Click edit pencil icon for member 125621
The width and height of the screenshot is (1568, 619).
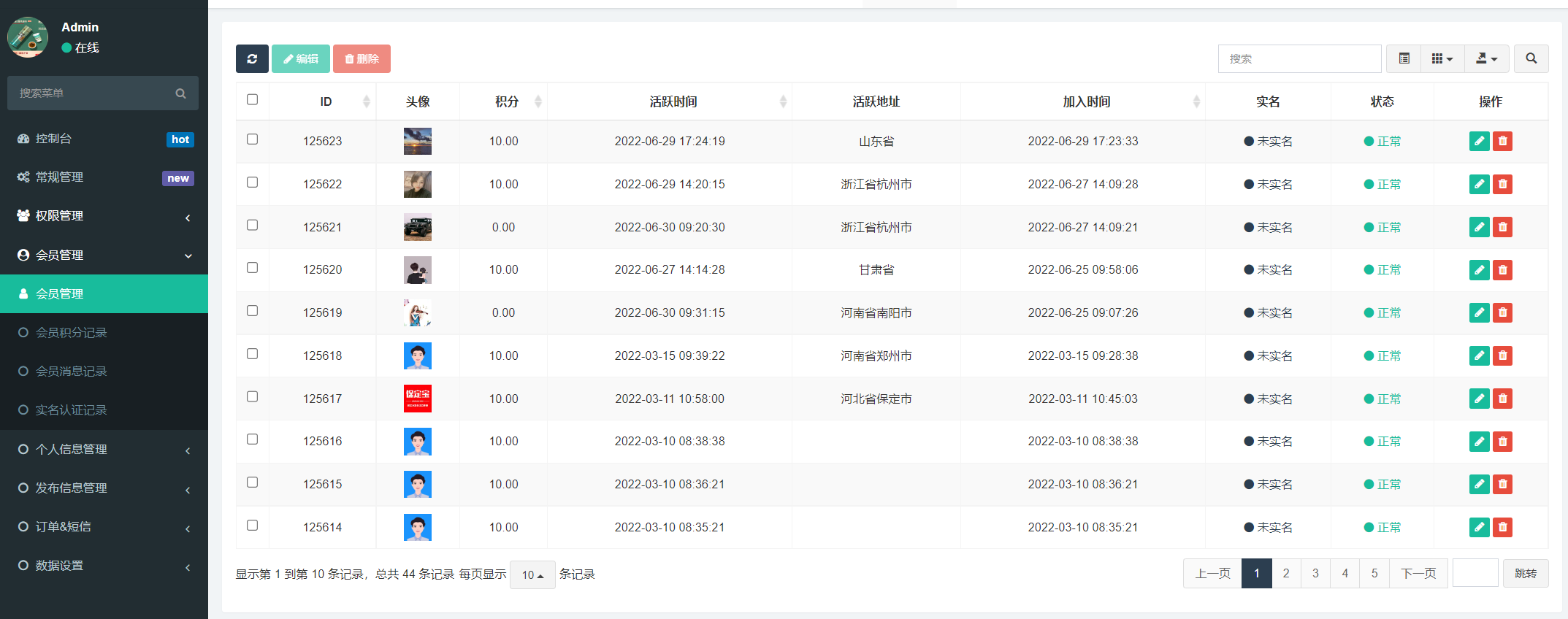tap(1479, 227)
